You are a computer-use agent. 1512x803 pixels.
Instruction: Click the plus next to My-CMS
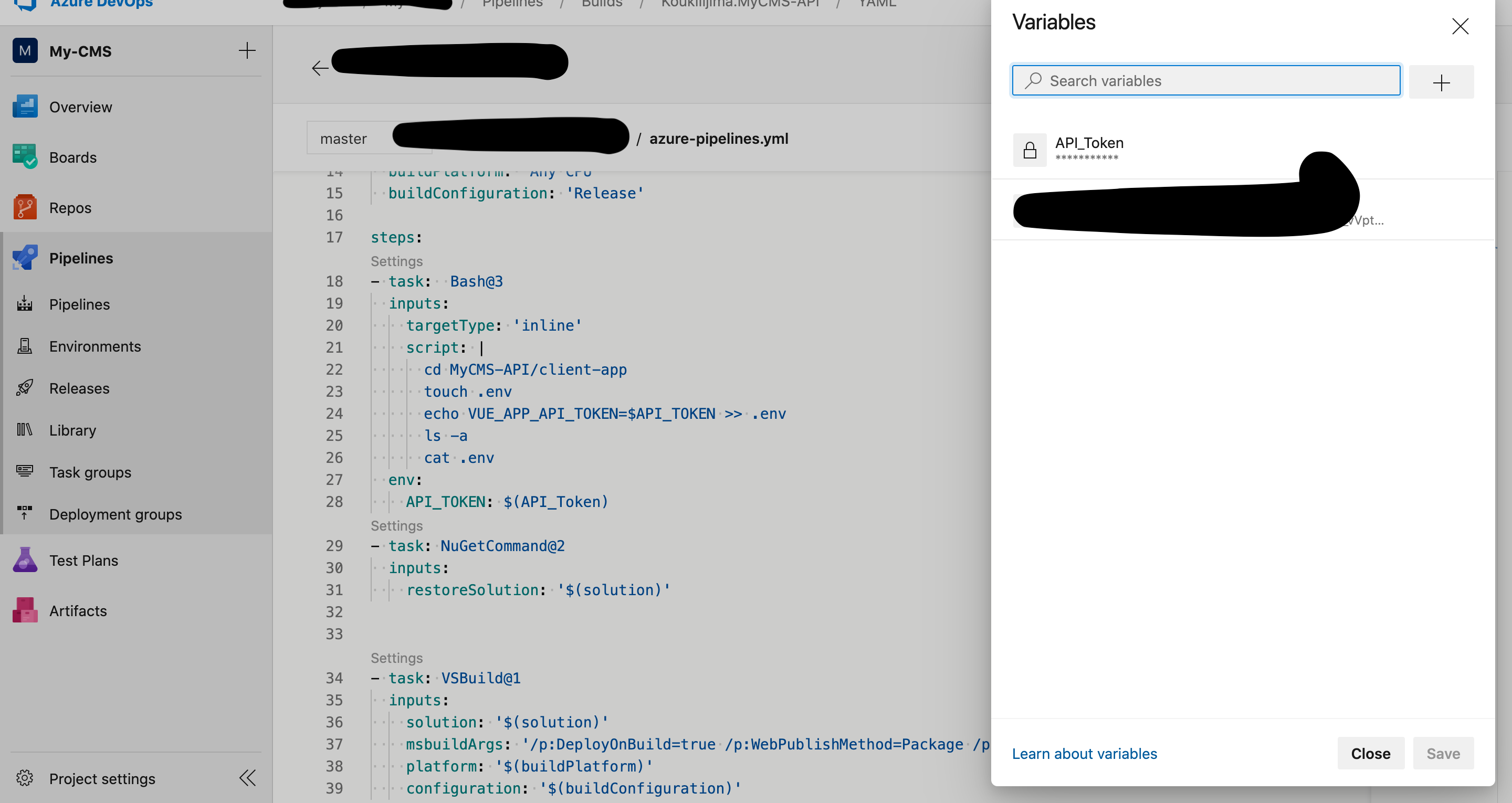pyautogui.click(x=247, y=50)
